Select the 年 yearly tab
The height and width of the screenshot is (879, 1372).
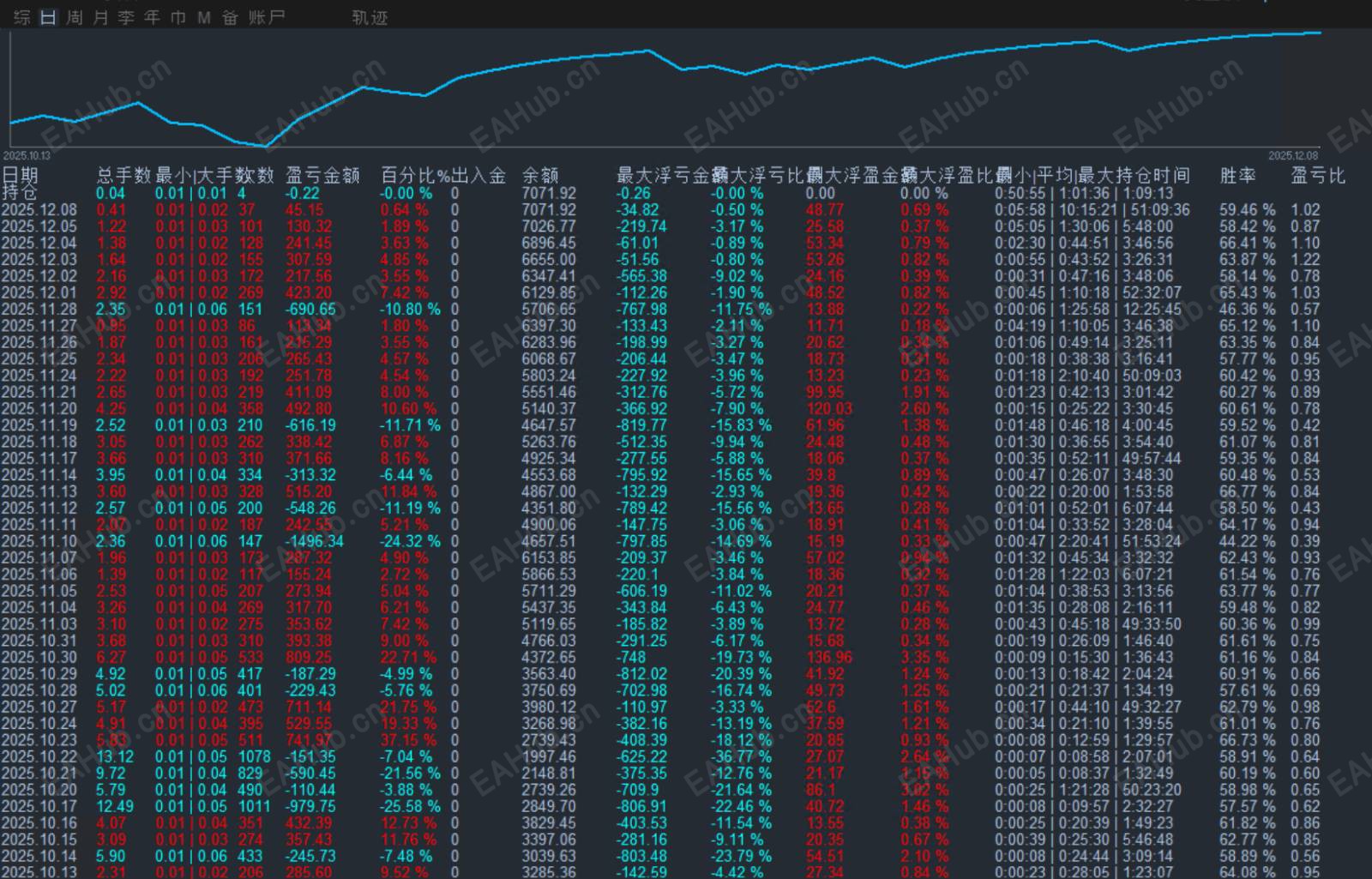153,17
